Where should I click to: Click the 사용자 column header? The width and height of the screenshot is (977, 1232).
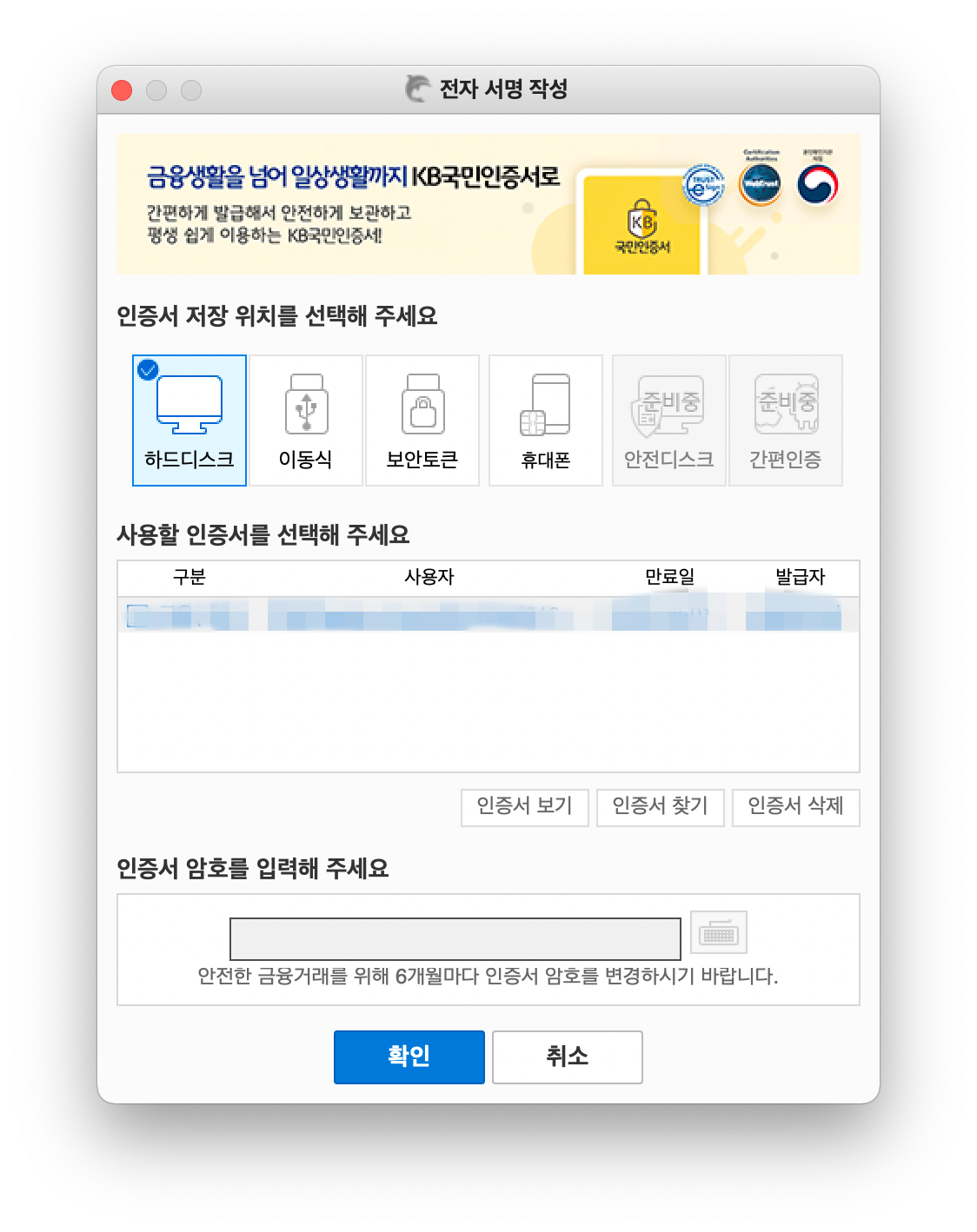coord(428,576)
